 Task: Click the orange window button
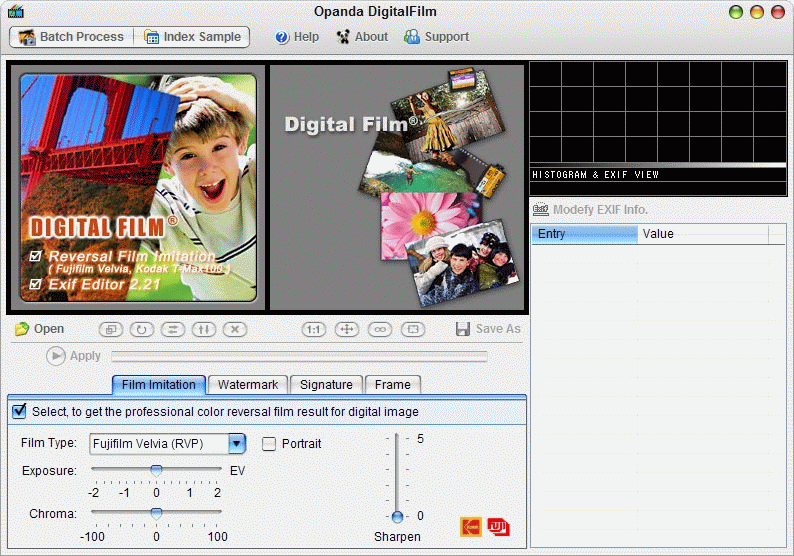(757, 12)
